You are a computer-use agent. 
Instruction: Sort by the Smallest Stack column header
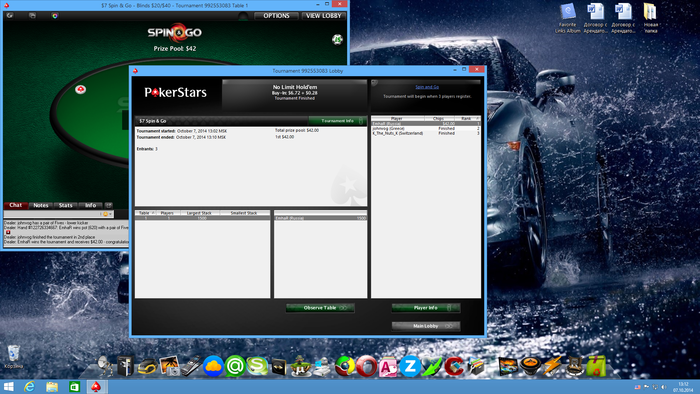[244, 213]
